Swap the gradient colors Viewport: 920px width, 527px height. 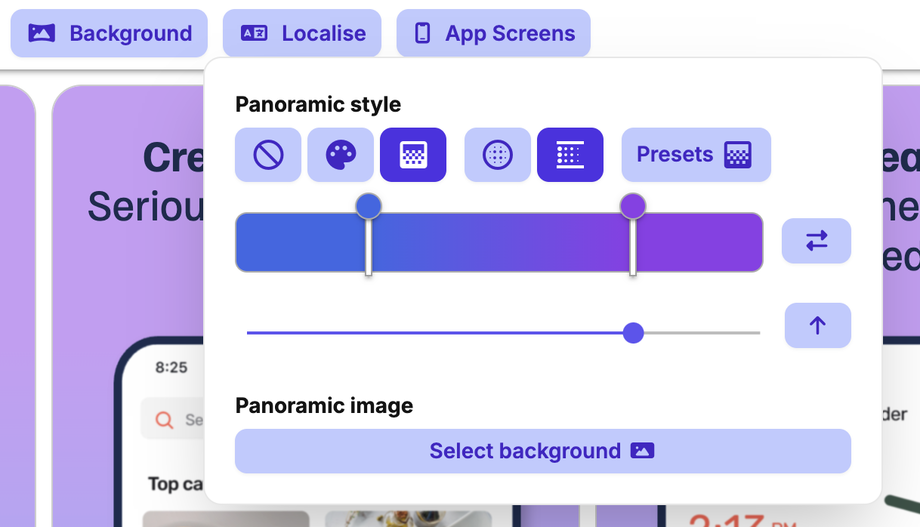click(x=816, y=241)
